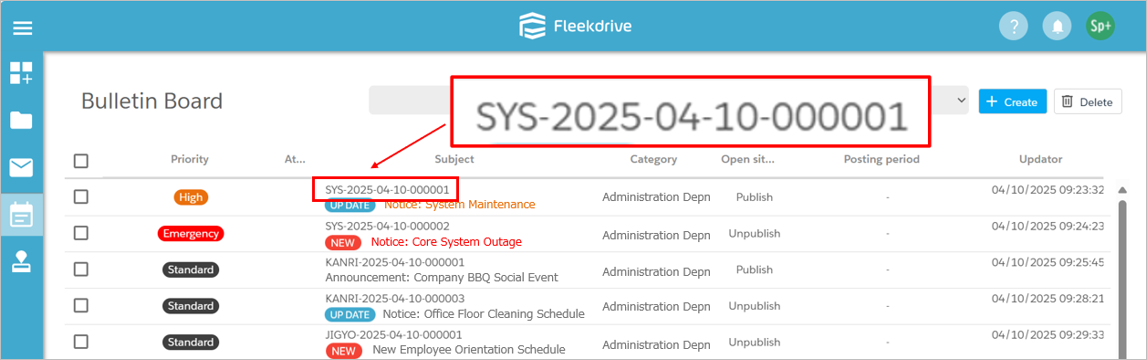Open the dropdown arrow beside Create
Viewport: 1147px width, 360px height.
tap(961, 101)
